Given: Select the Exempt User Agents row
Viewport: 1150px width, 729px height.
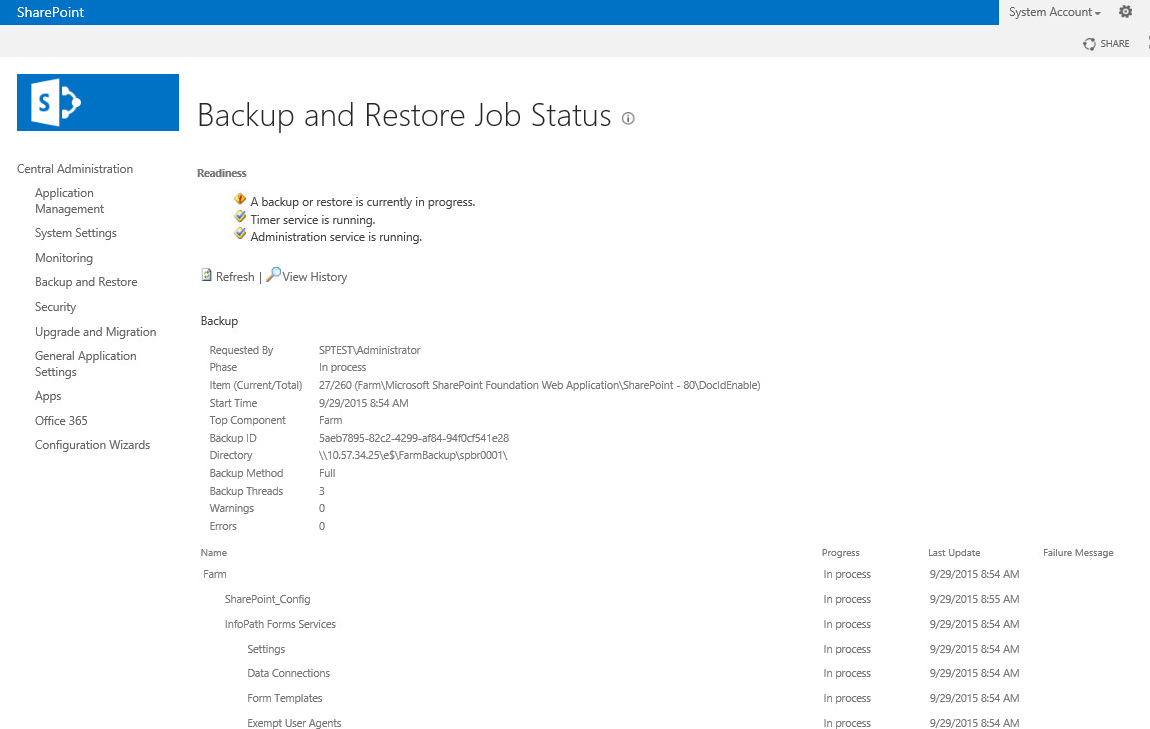Looking at the screenshot, I should click(294, 722).
